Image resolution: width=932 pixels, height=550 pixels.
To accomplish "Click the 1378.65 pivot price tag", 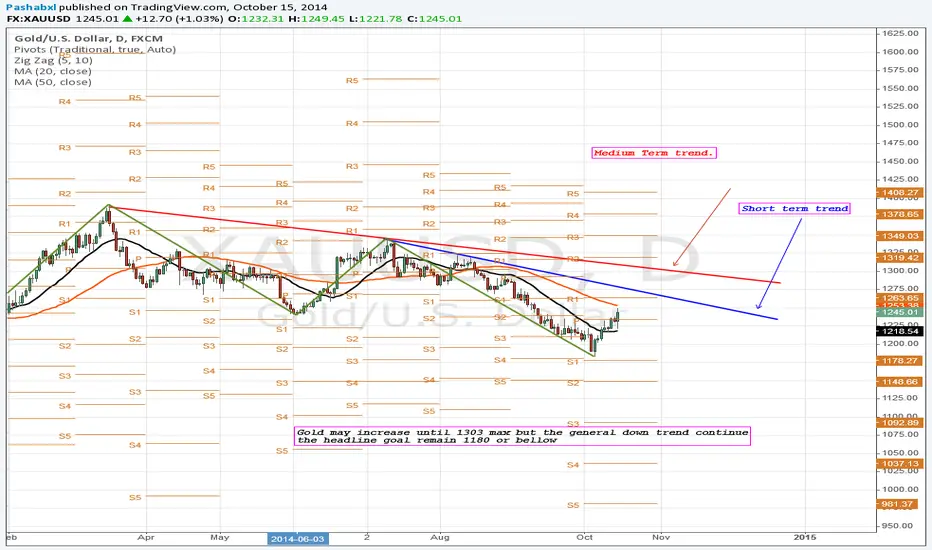I will pyautogui.click(x=900, y=214).
